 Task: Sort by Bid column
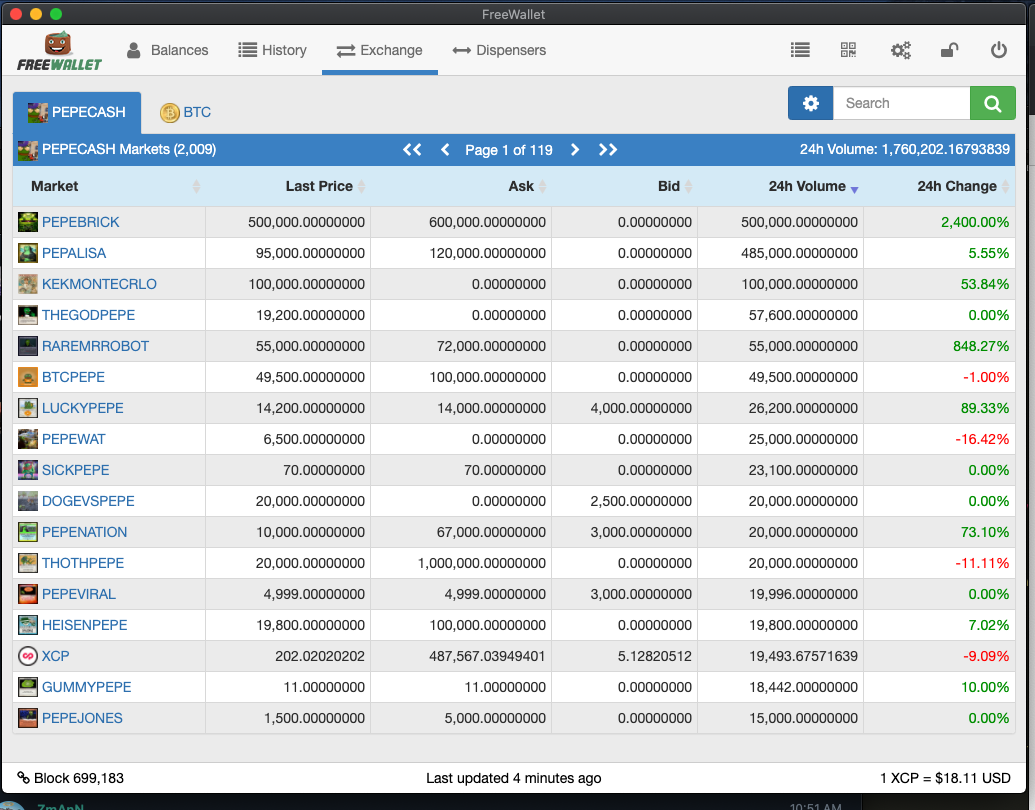(x=624, y=186)
